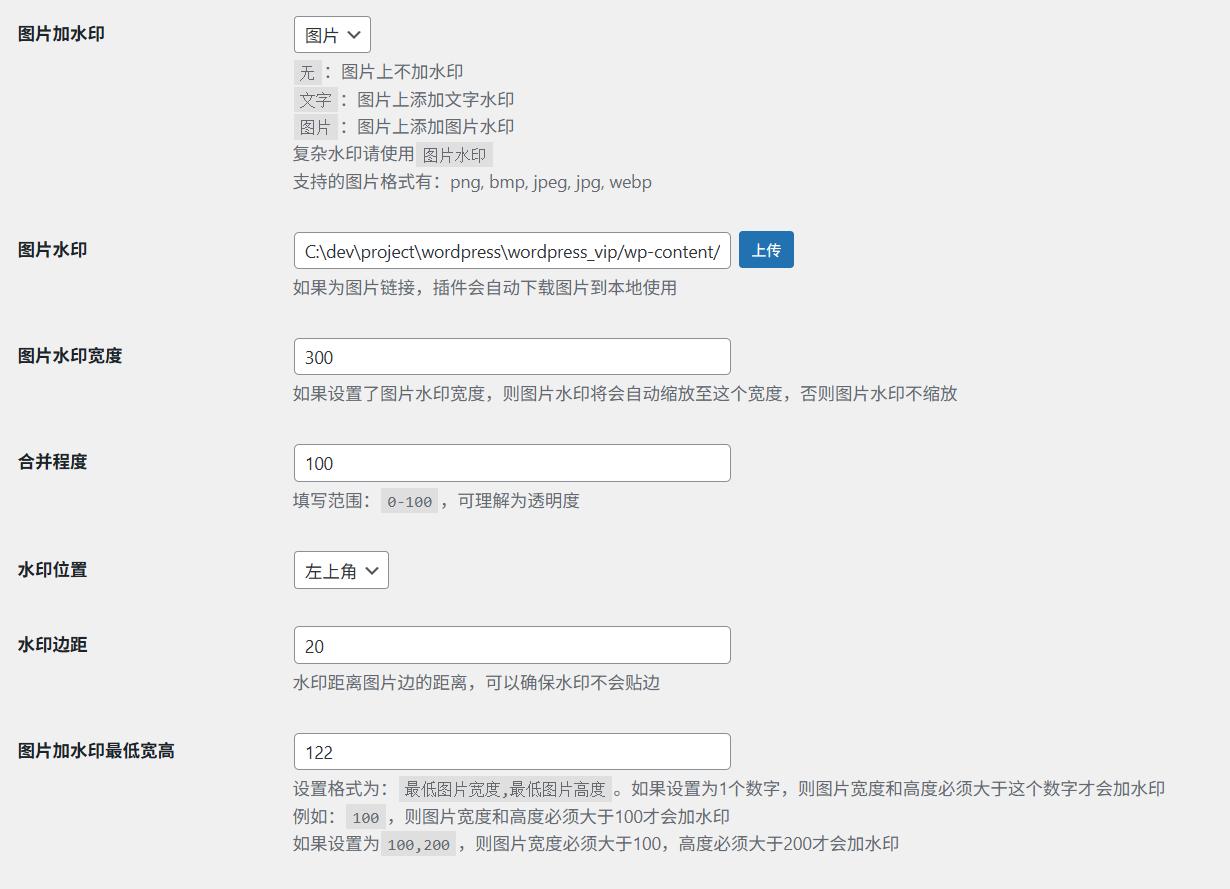
Task: Select the 合并程度 row label
Action: coord(52,462)
